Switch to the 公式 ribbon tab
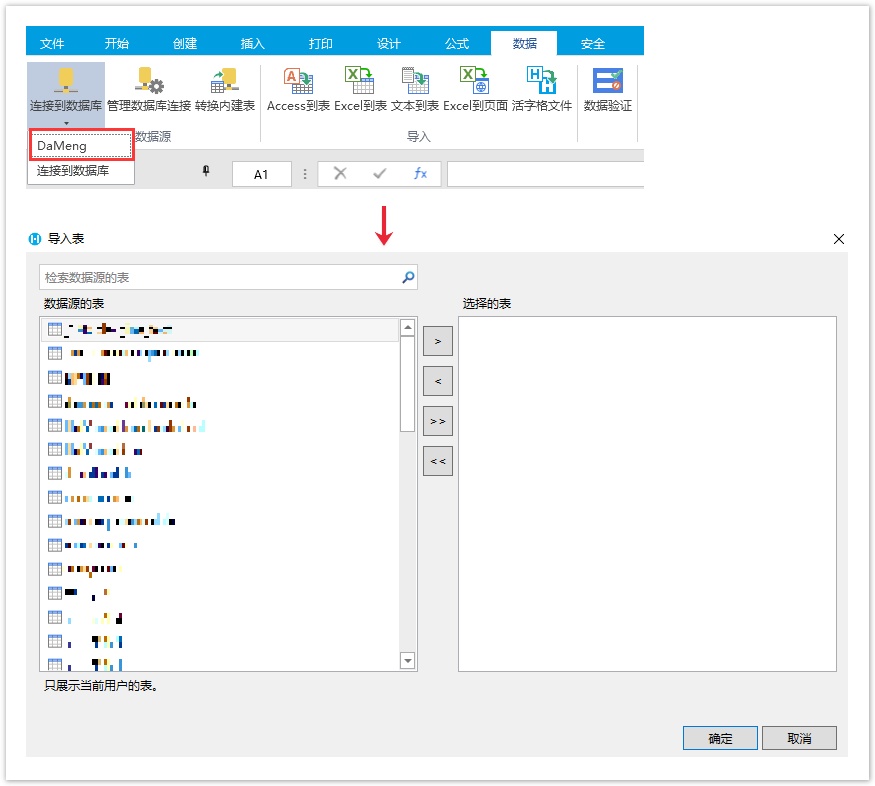The image size is (875, 786). click(457, 44)
